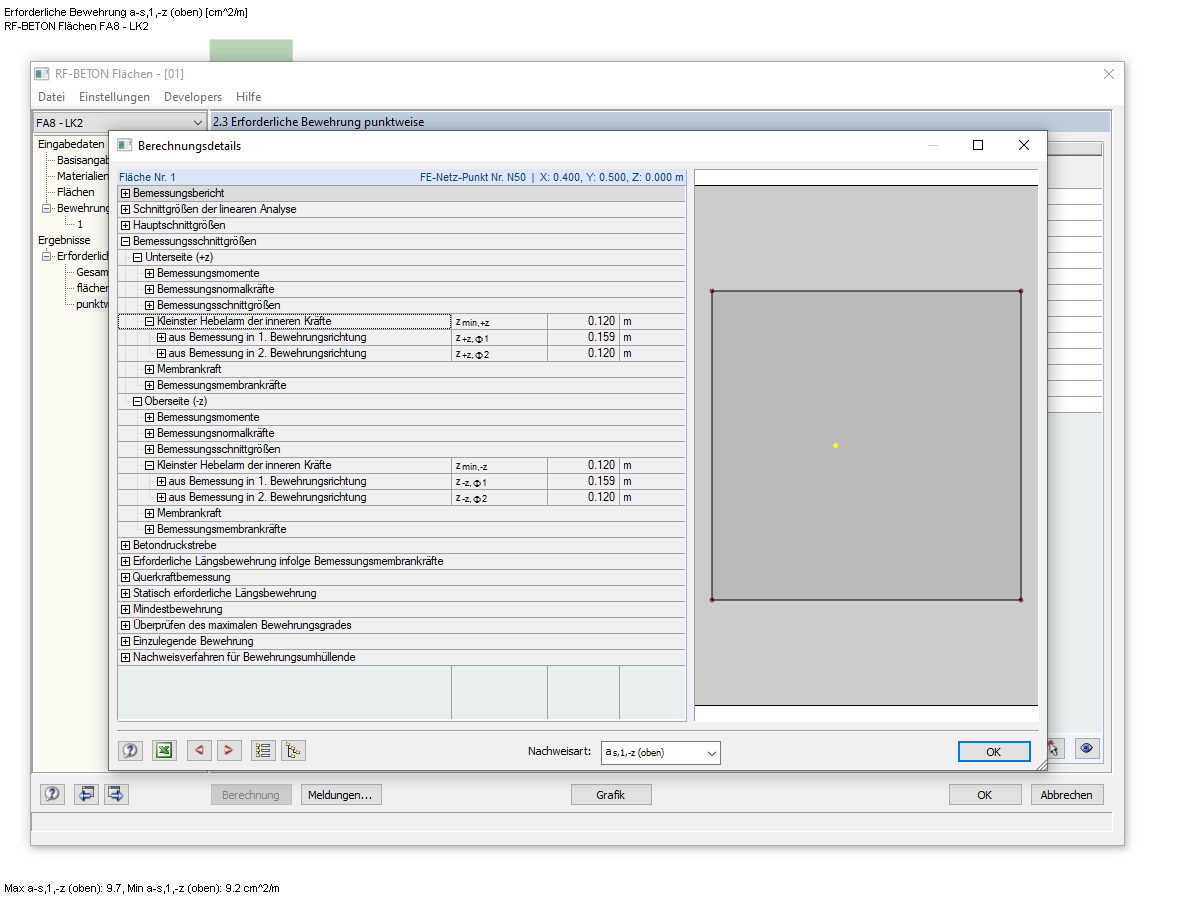Viewport: 1200px width, 900px height.
Task: Expand Oberseite 'aus Bemessung in 2. Bewehrungsrichtung'
Action: [161, 497]
